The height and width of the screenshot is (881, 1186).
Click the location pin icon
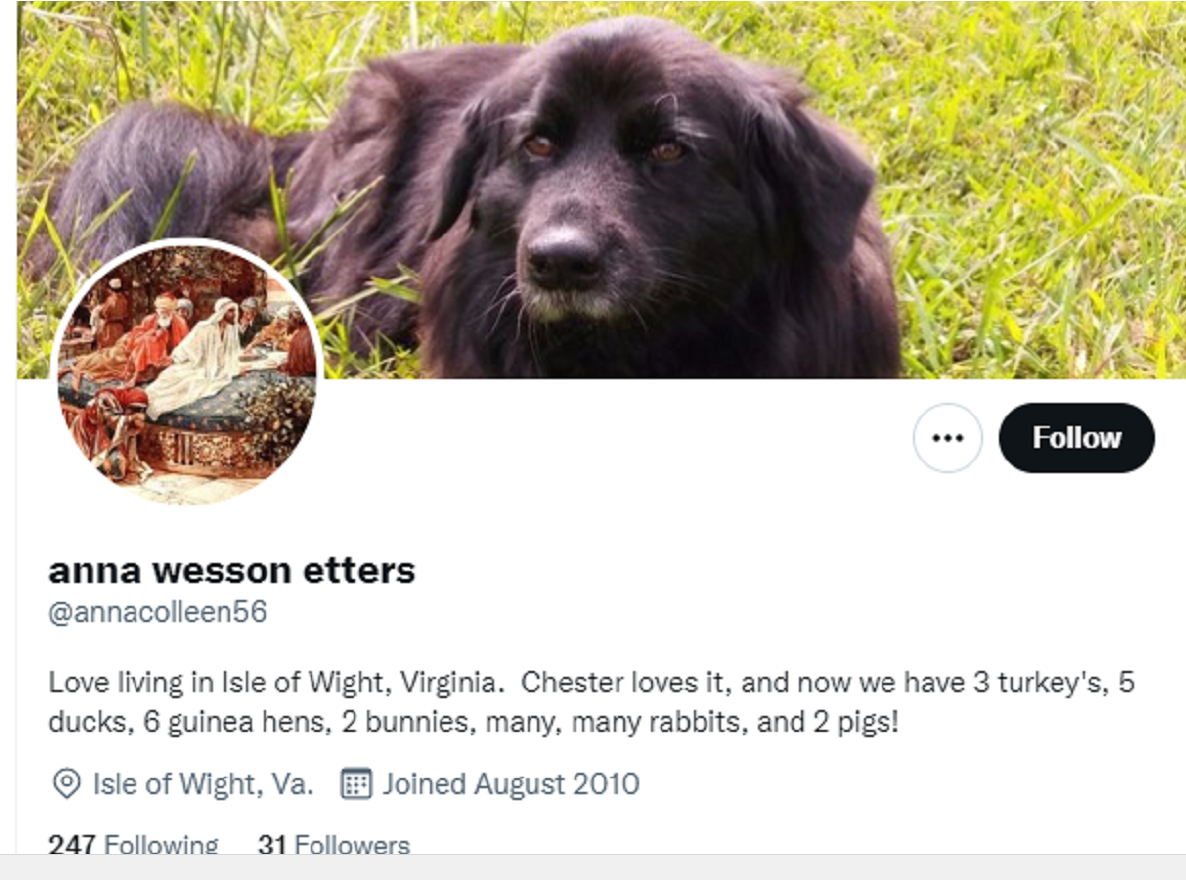coord(67,783)
